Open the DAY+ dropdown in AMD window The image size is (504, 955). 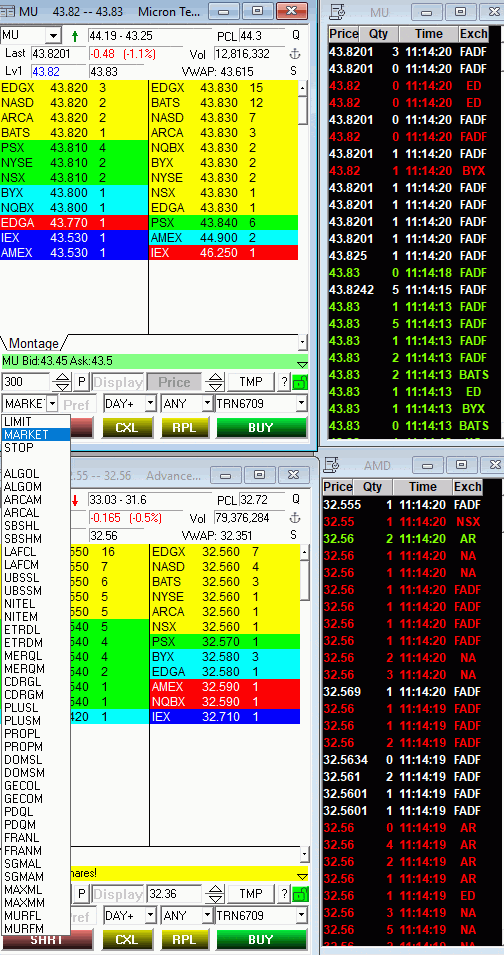tap(150, 915)
